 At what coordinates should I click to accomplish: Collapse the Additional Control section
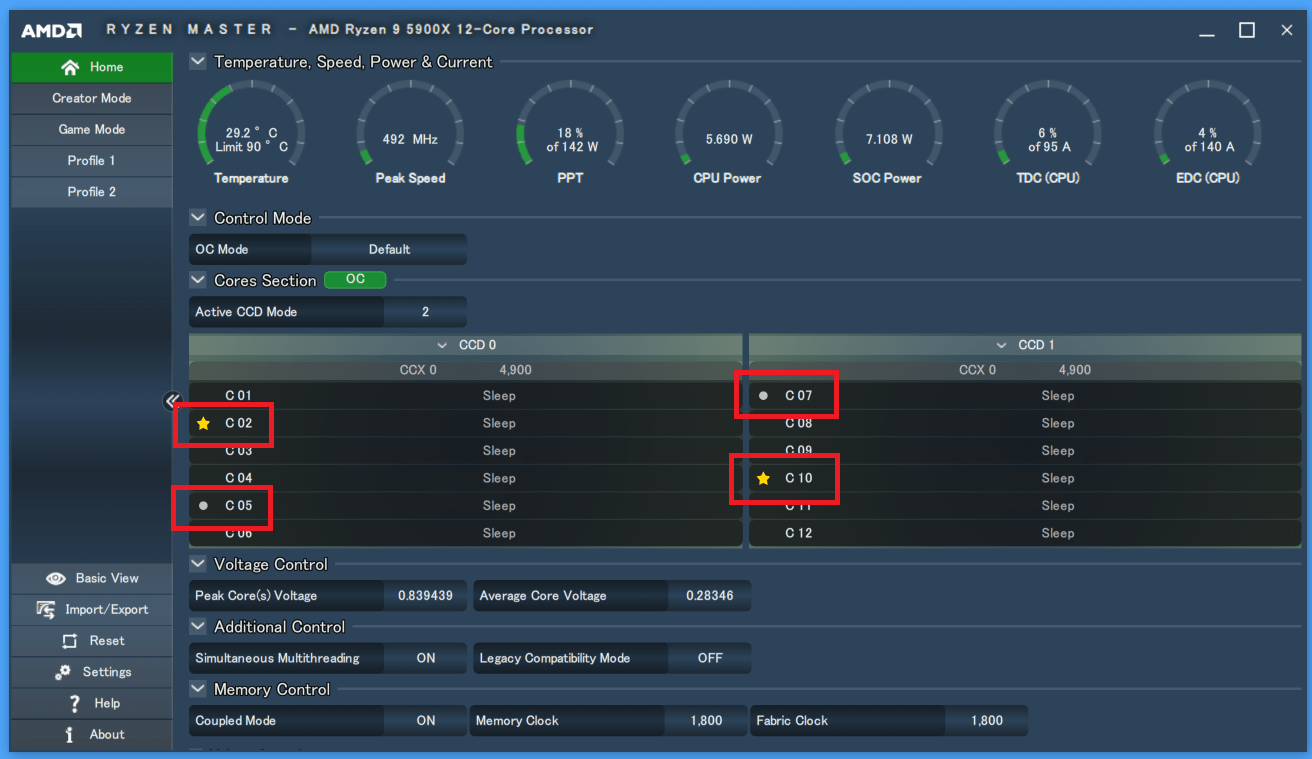coord(197,627)
